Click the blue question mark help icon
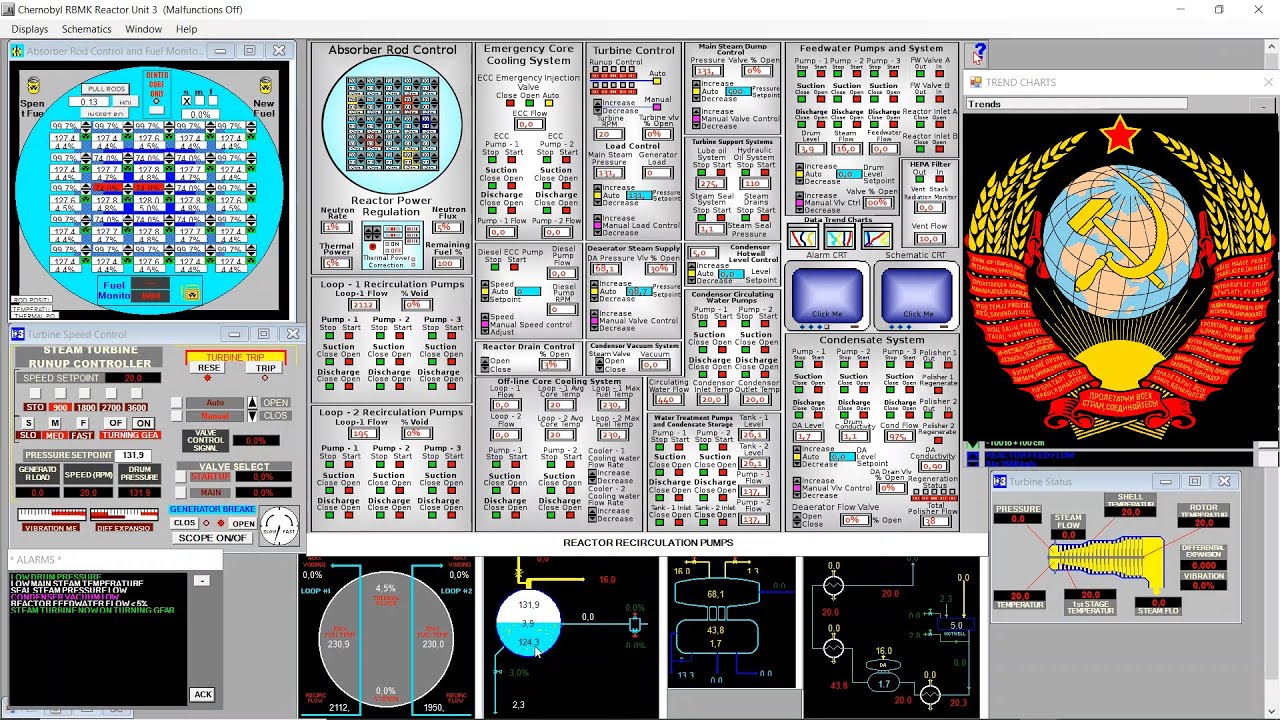1280x720 pixels. 979,52
